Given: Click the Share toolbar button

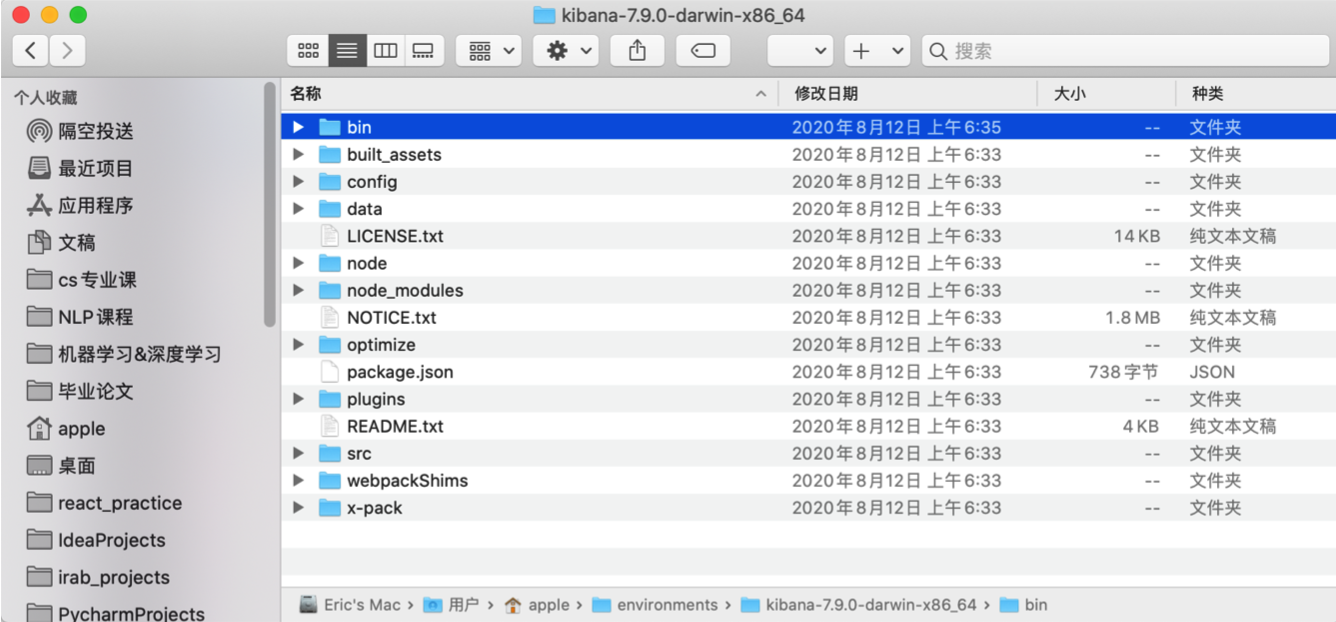Looking at the screenshot, I should click(637, 50).
